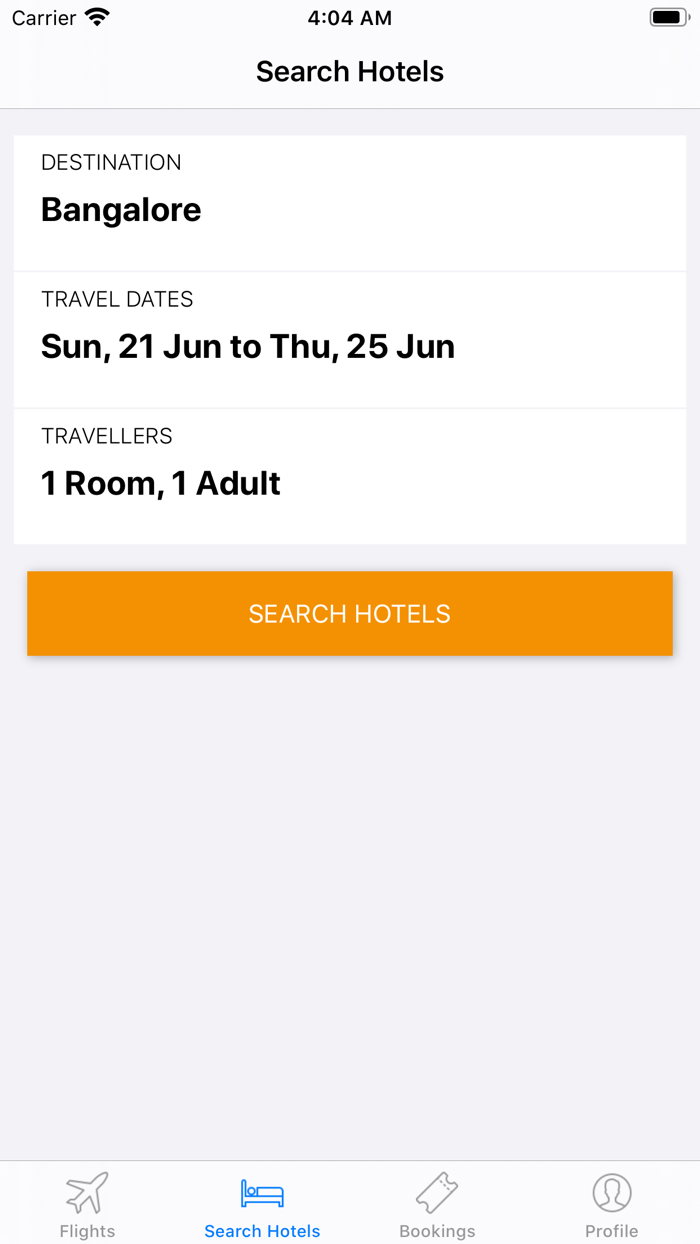
Task: Tap the Wi-Fi icon in status bar
Action: [95, 16]
